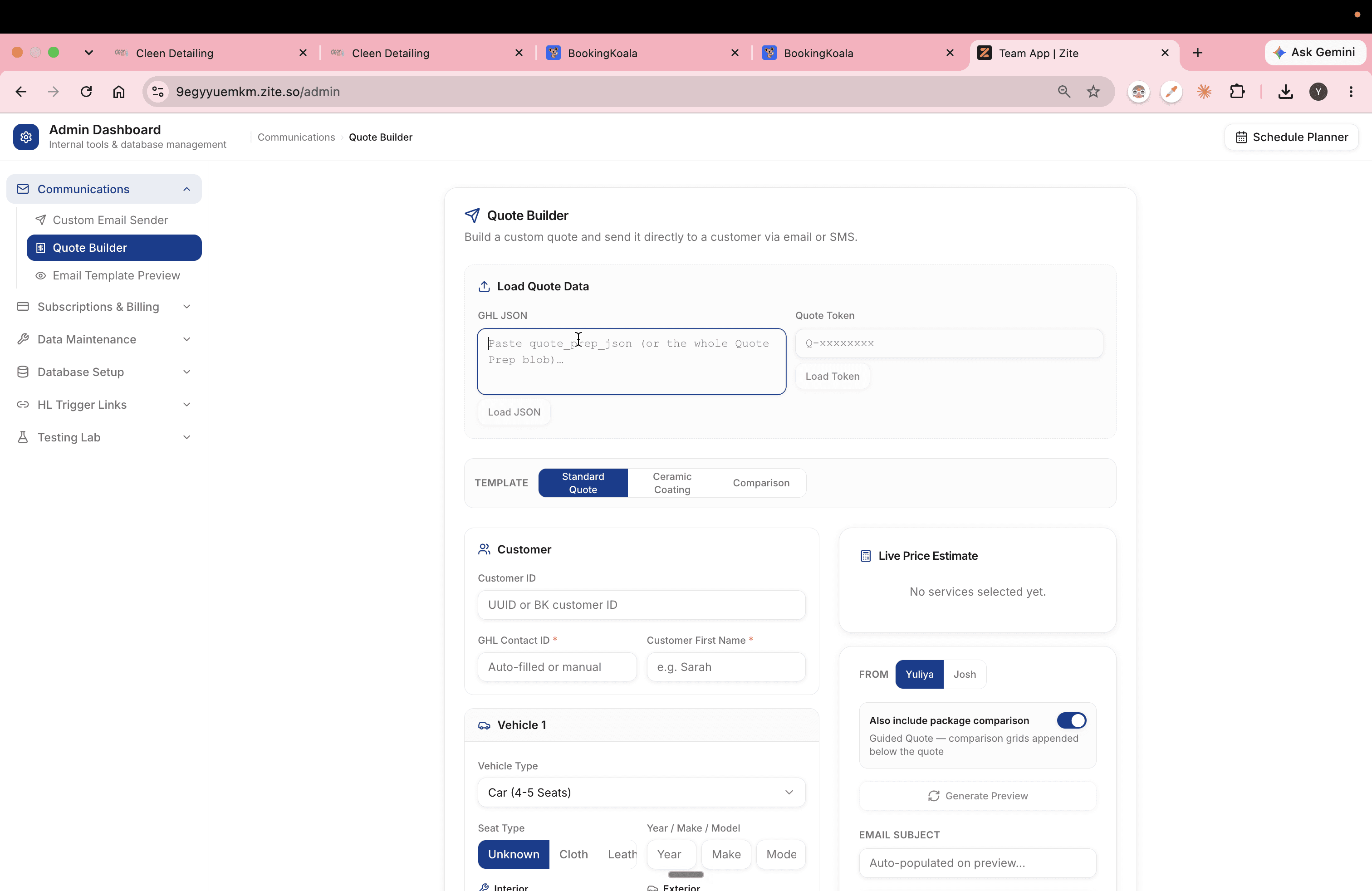
Task: Click the Load JSON button
Action: coord(514,413)
